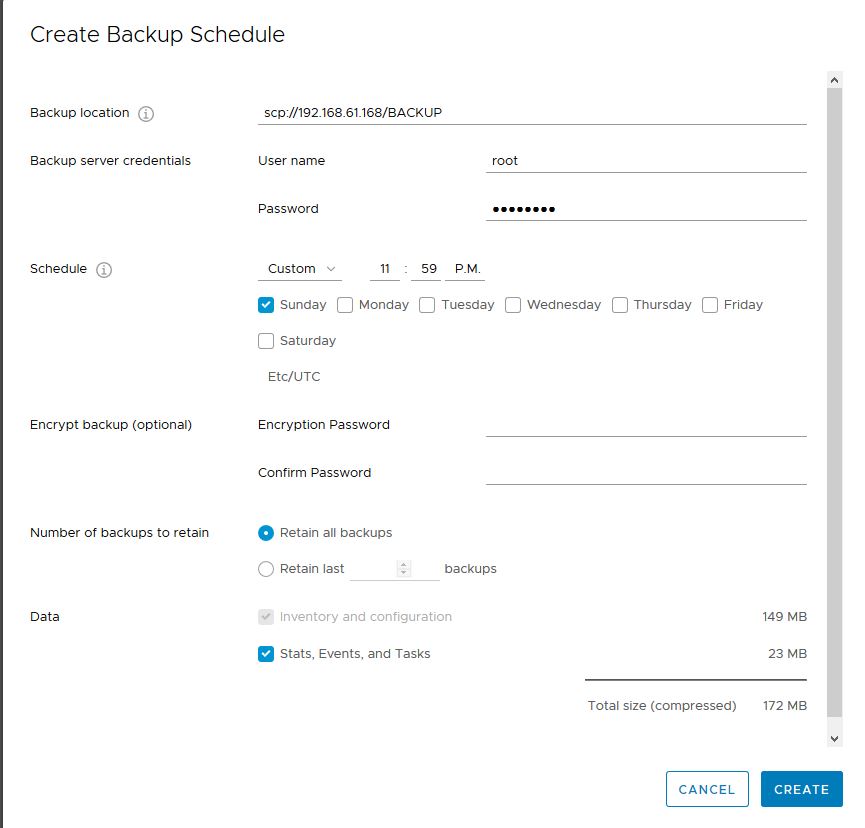Uncheck Stats, Events, and Tasks
Image resolution: width=865 pixels, height=828 pixels.
[x=266, y=654]
